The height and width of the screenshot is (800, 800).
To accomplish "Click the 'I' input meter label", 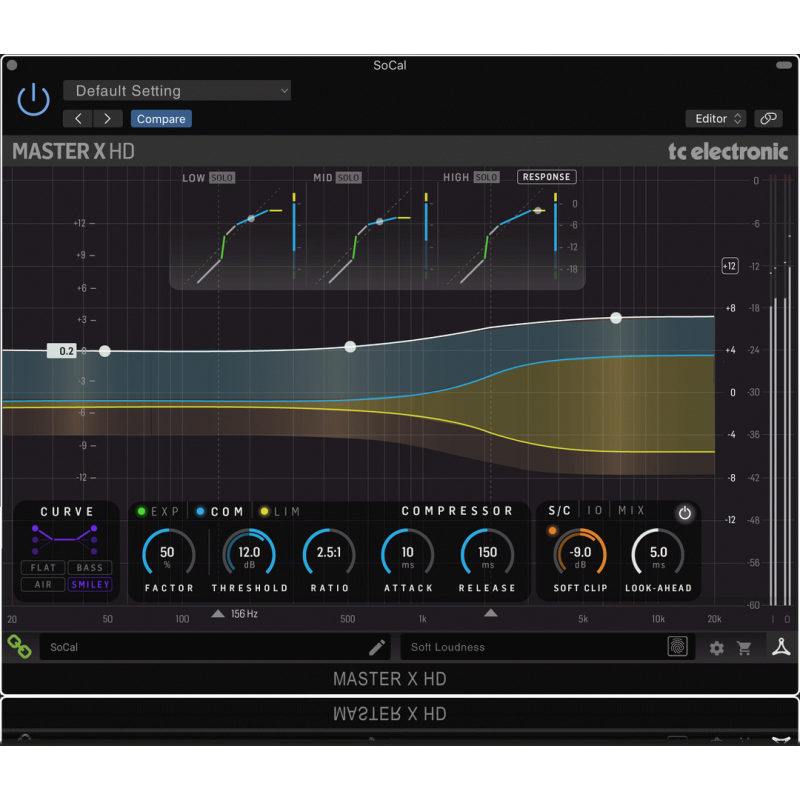I will click(x=773, y=619).
